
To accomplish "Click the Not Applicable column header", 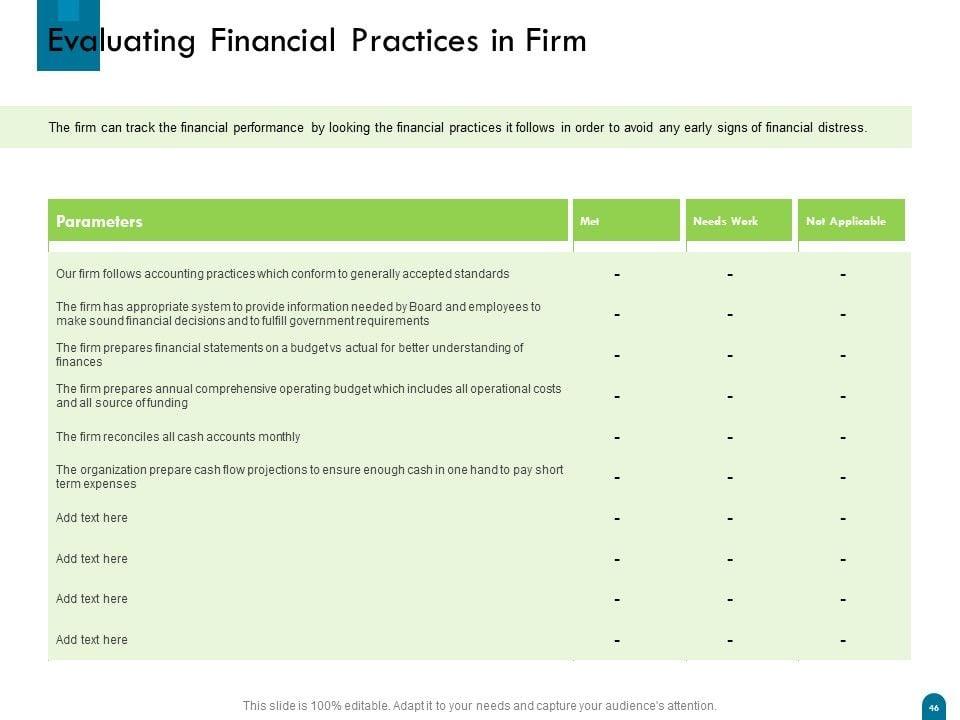I will [851, 221].
